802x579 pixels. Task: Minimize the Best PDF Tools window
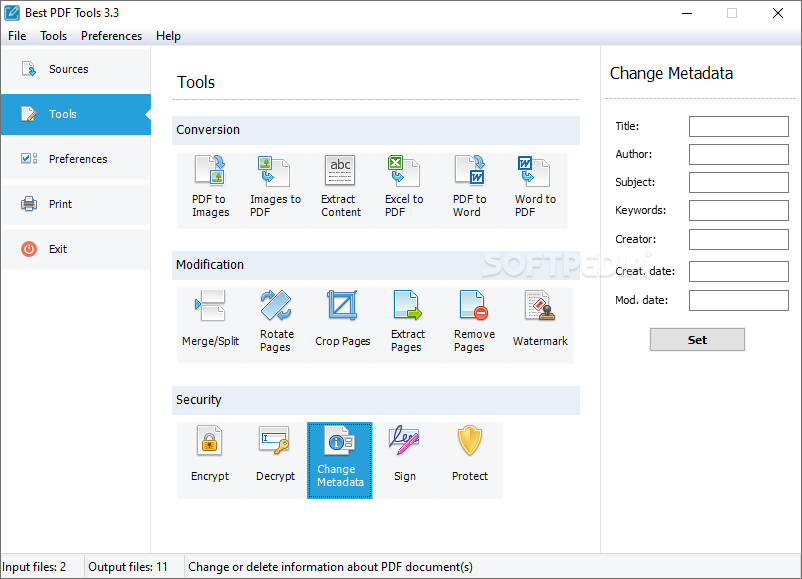click(687, 13)
